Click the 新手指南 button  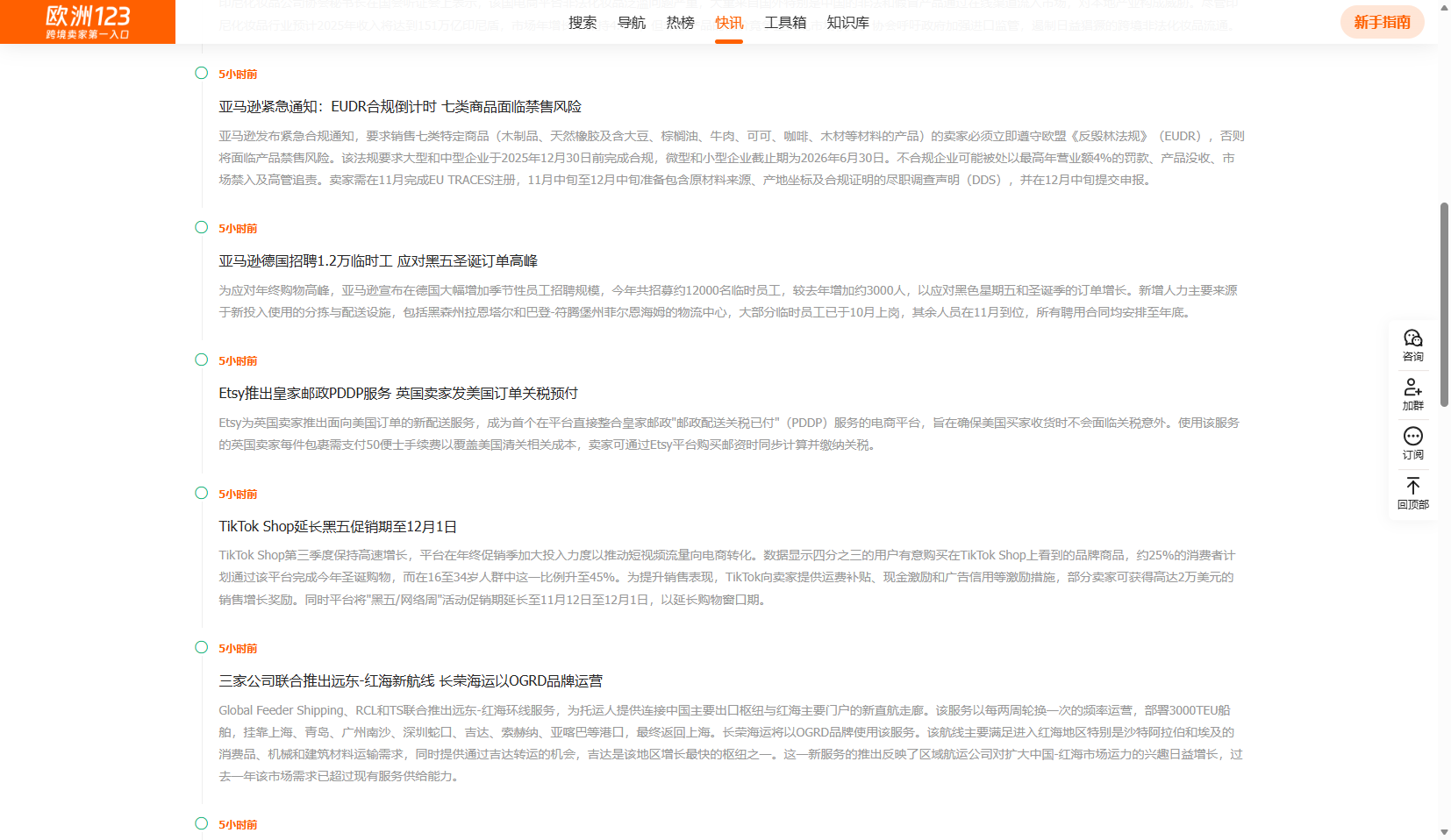coord(1382,22)
